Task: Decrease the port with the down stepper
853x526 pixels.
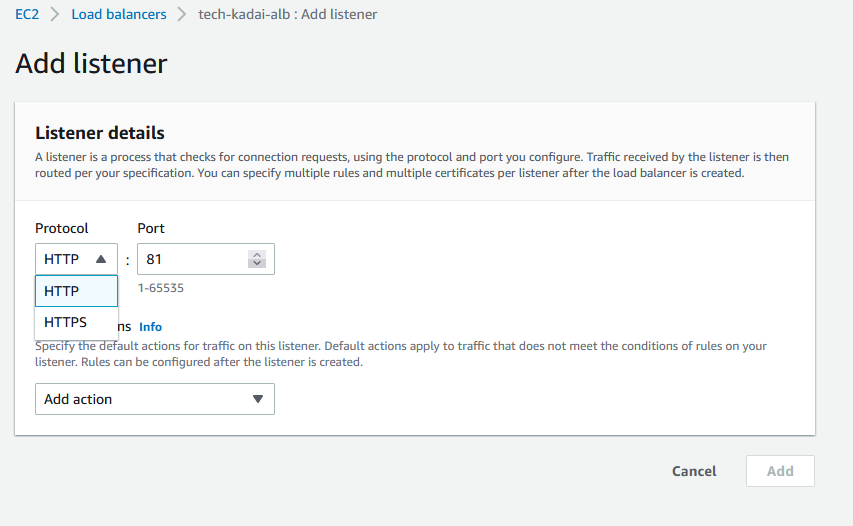Action: click(x=257, y=264)
